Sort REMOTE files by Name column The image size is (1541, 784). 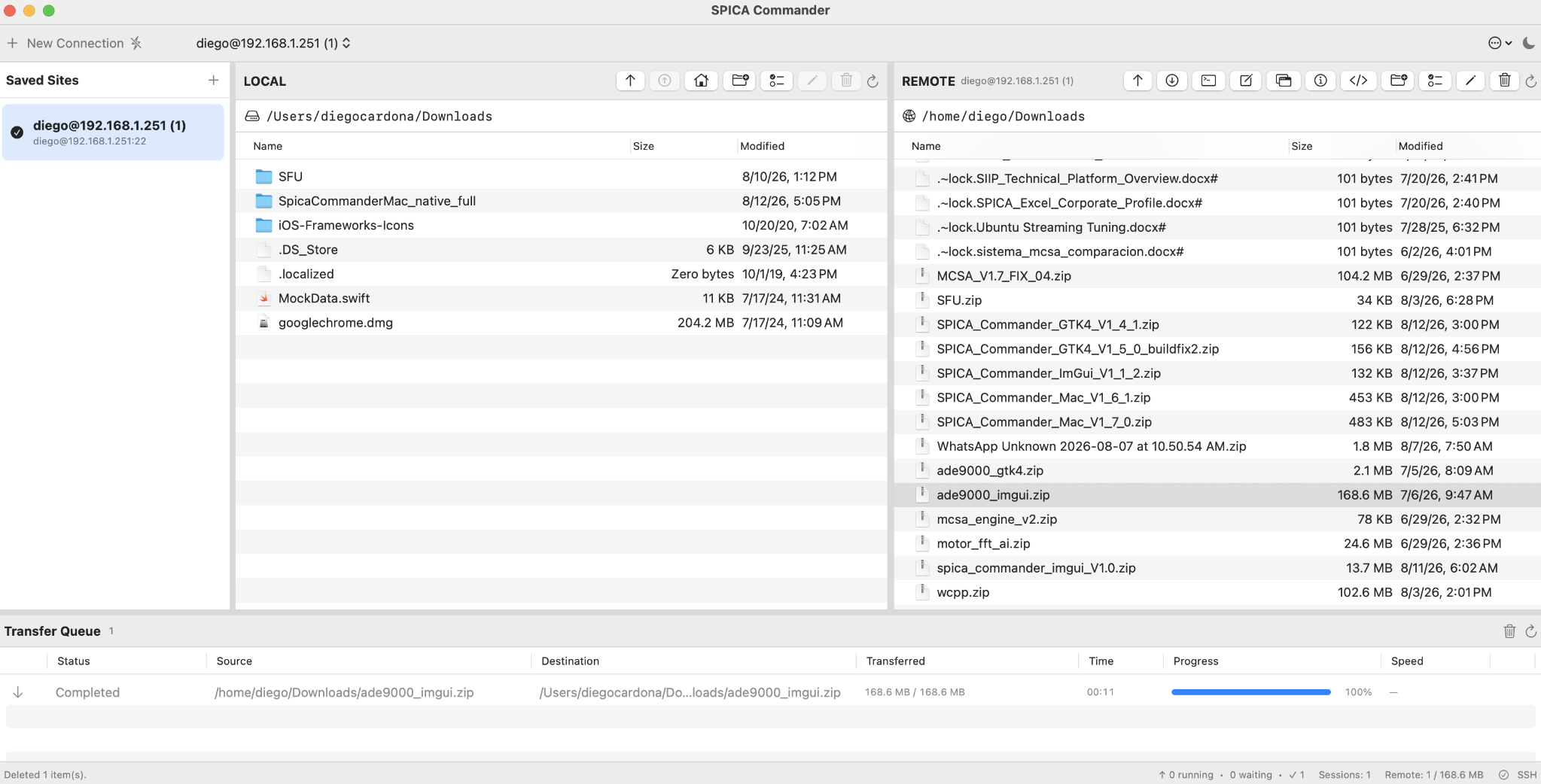tap(926, 146)
